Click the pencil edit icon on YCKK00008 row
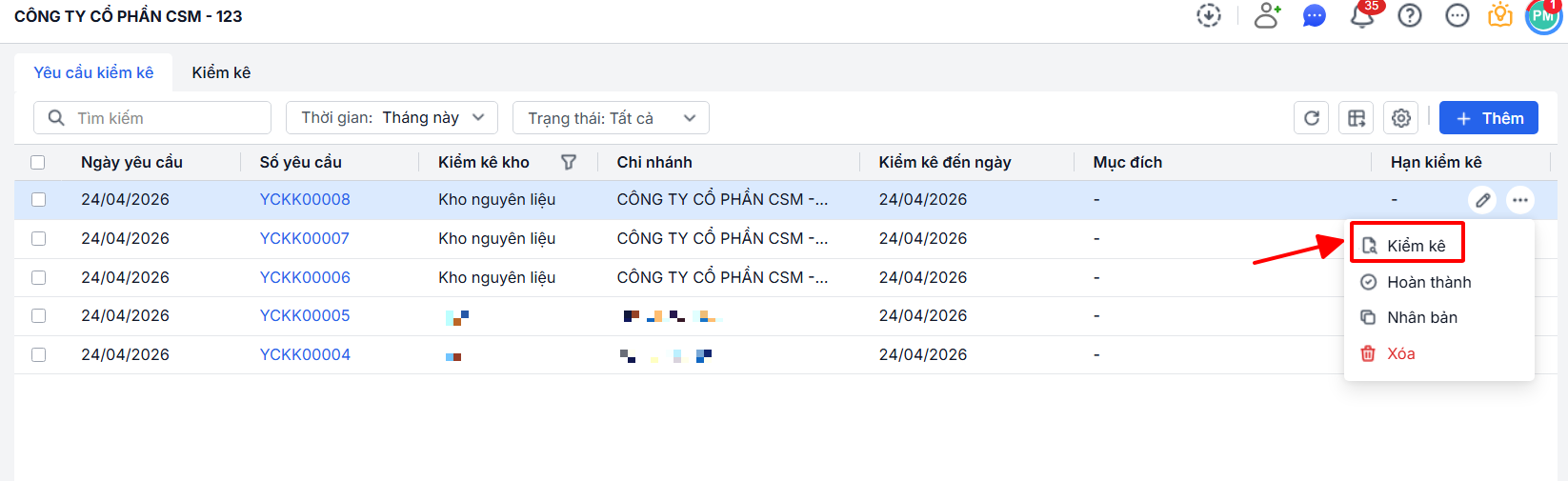Viewport: 1568px width, 481px height. [1482, 200]
